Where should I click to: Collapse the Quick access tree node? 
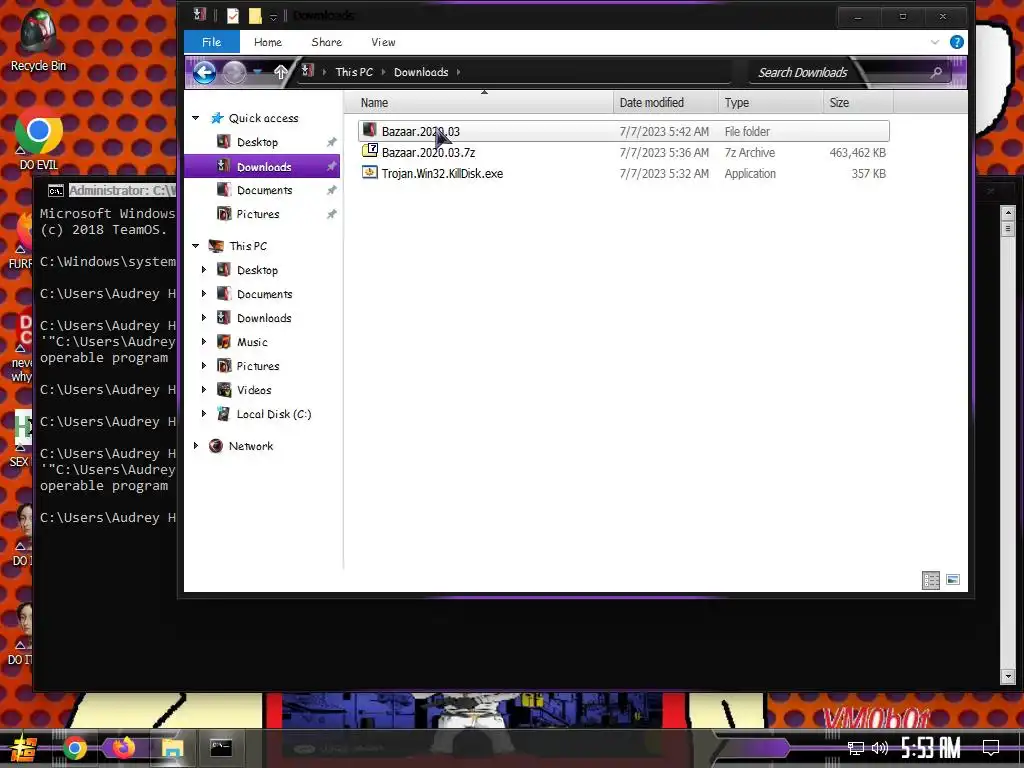point(195,118)
